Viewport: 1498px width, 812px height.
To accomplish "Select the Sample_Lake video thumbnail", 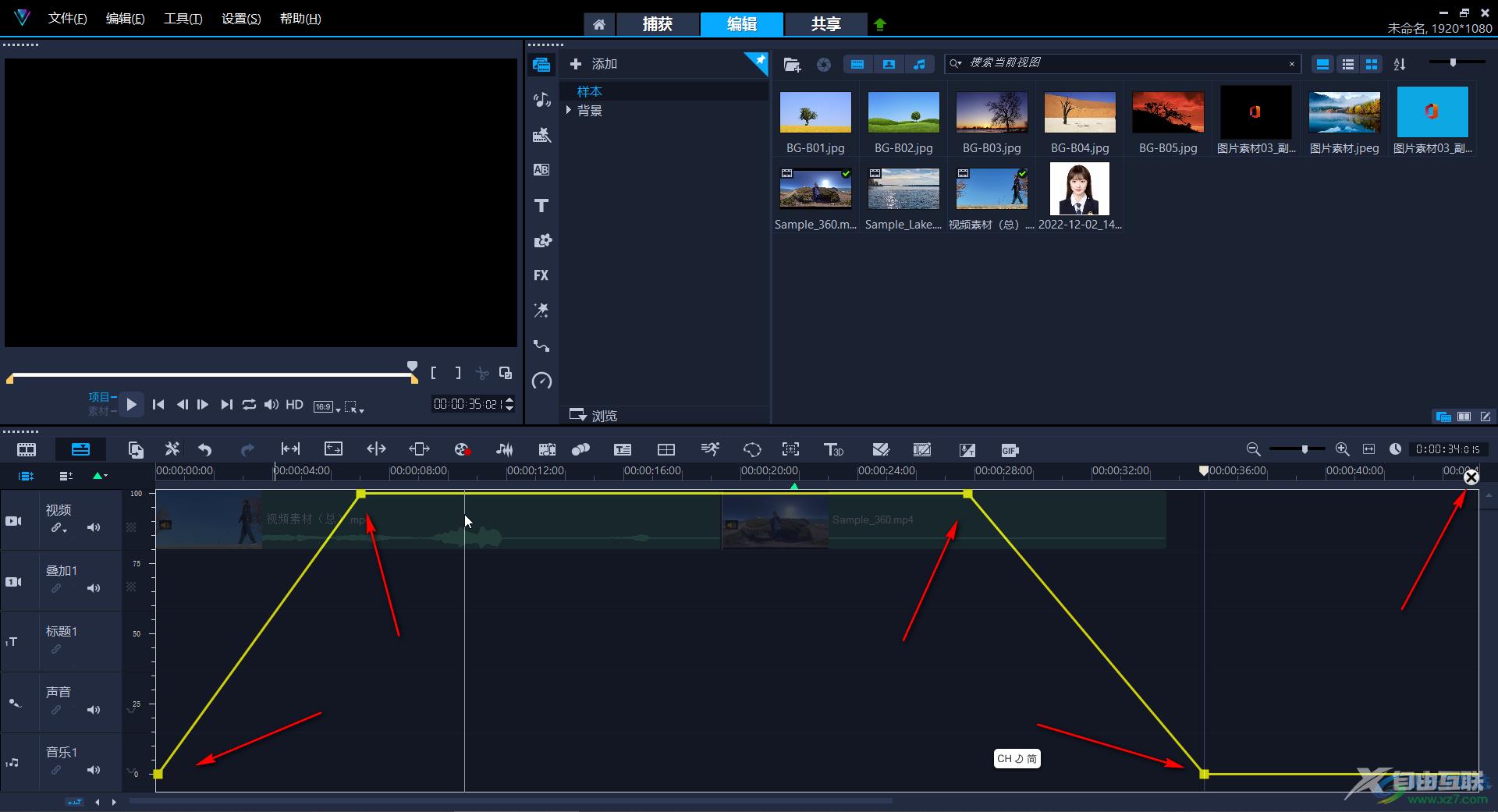I will point(903,189).
